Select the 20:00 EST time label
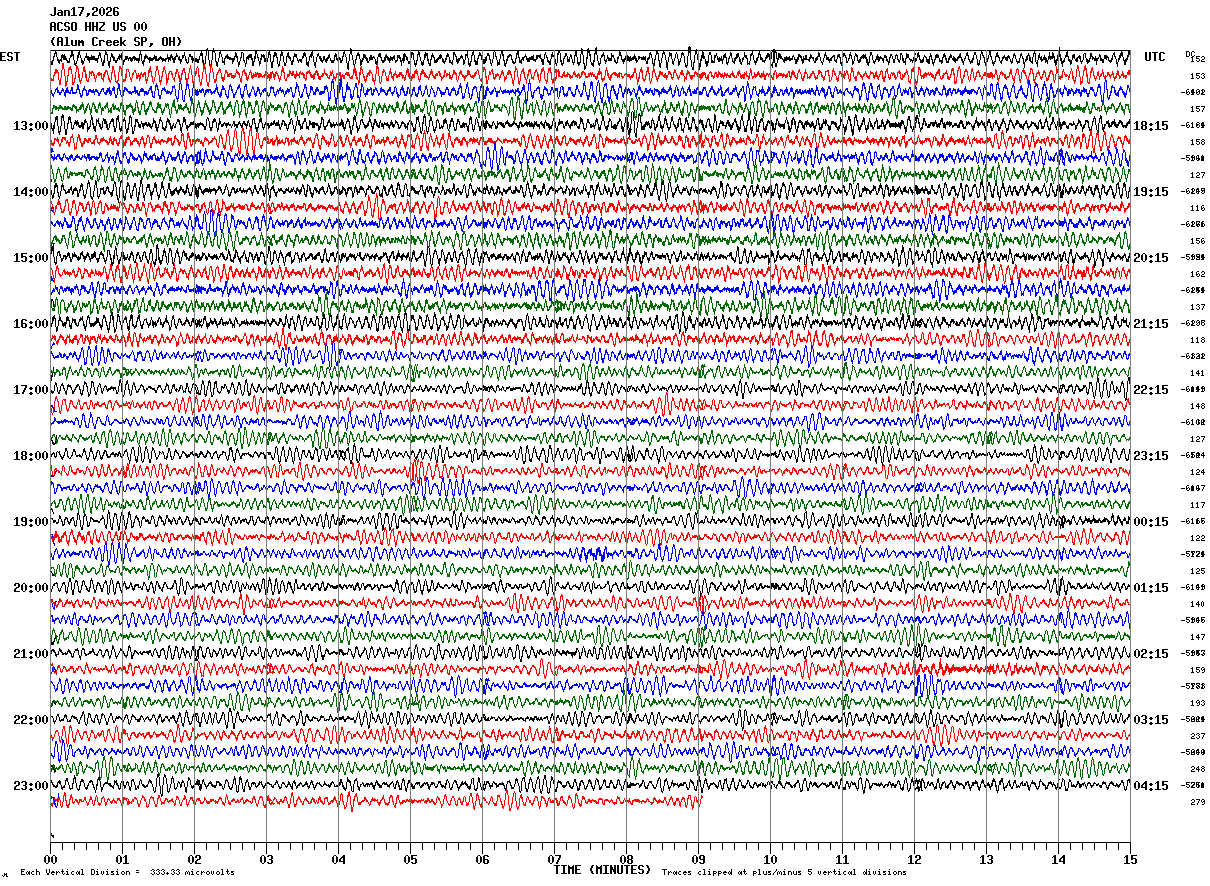 (x=30, y=588)
